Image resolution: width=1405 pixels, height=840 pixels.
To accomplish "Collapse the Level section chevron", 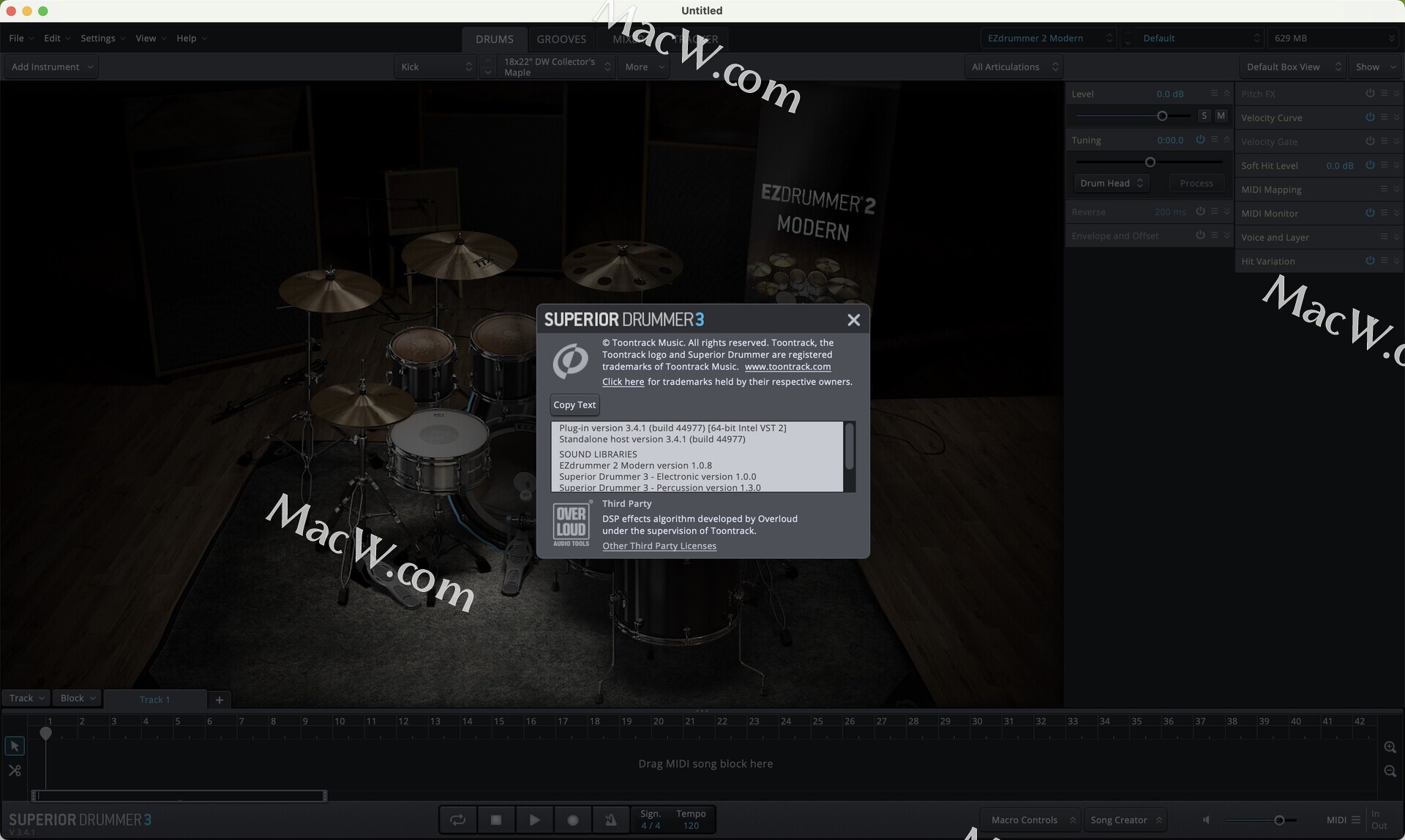I will point(1227,93).
